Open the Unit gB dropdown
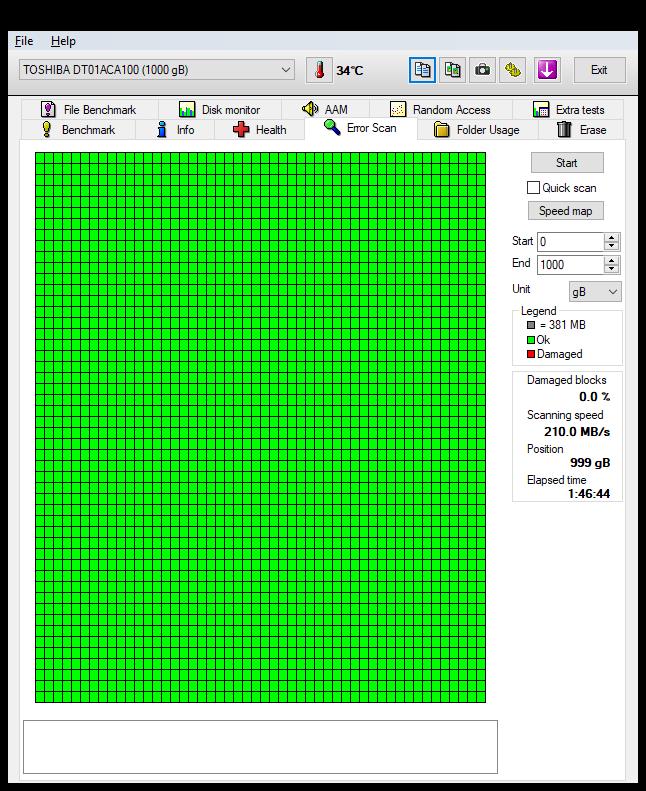The height and width of the screenshot is (791, 646). click(x=595, y=292)
